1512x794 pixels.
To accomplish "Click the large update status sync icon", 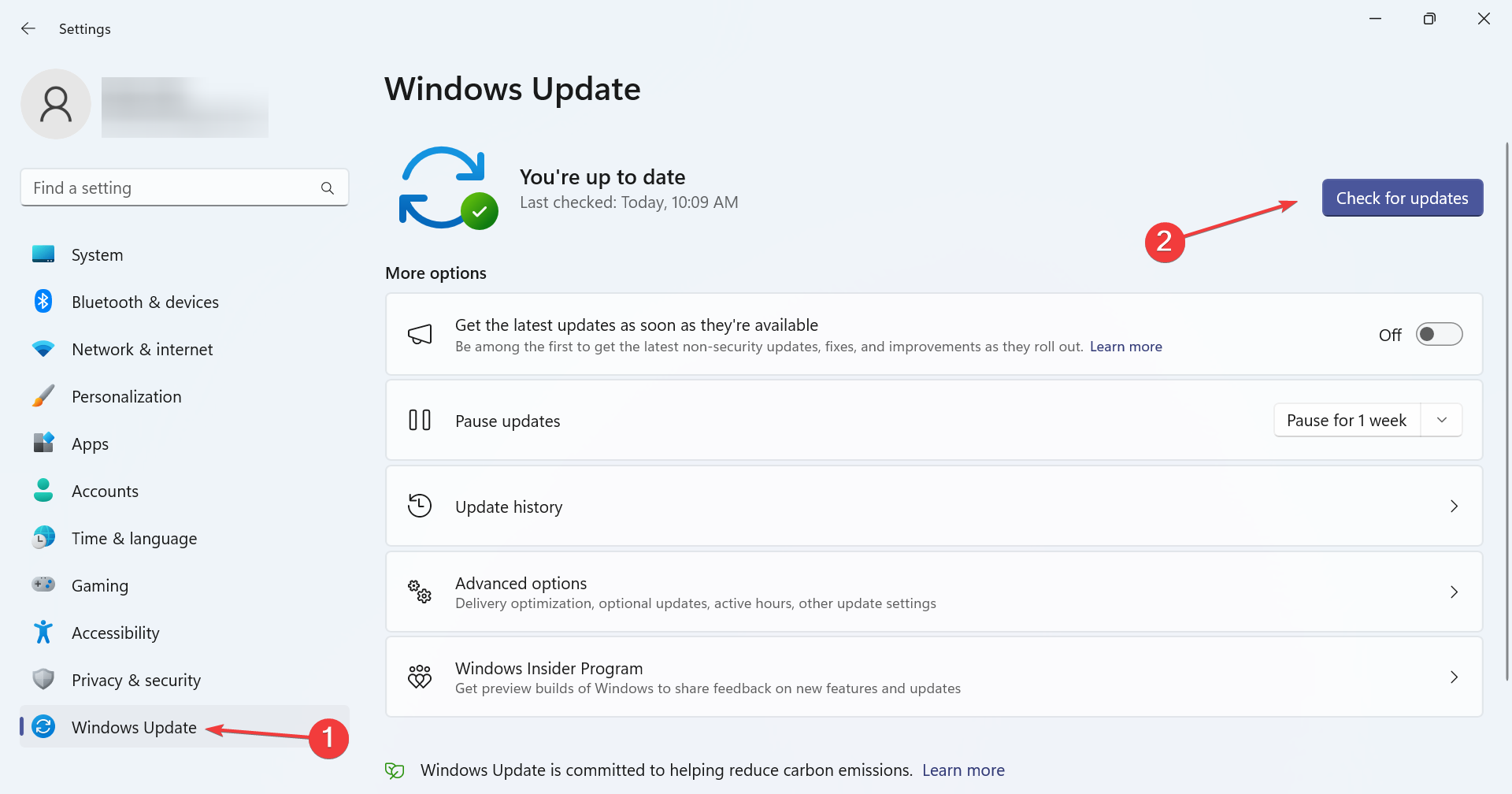I will [x=447, y=188].
